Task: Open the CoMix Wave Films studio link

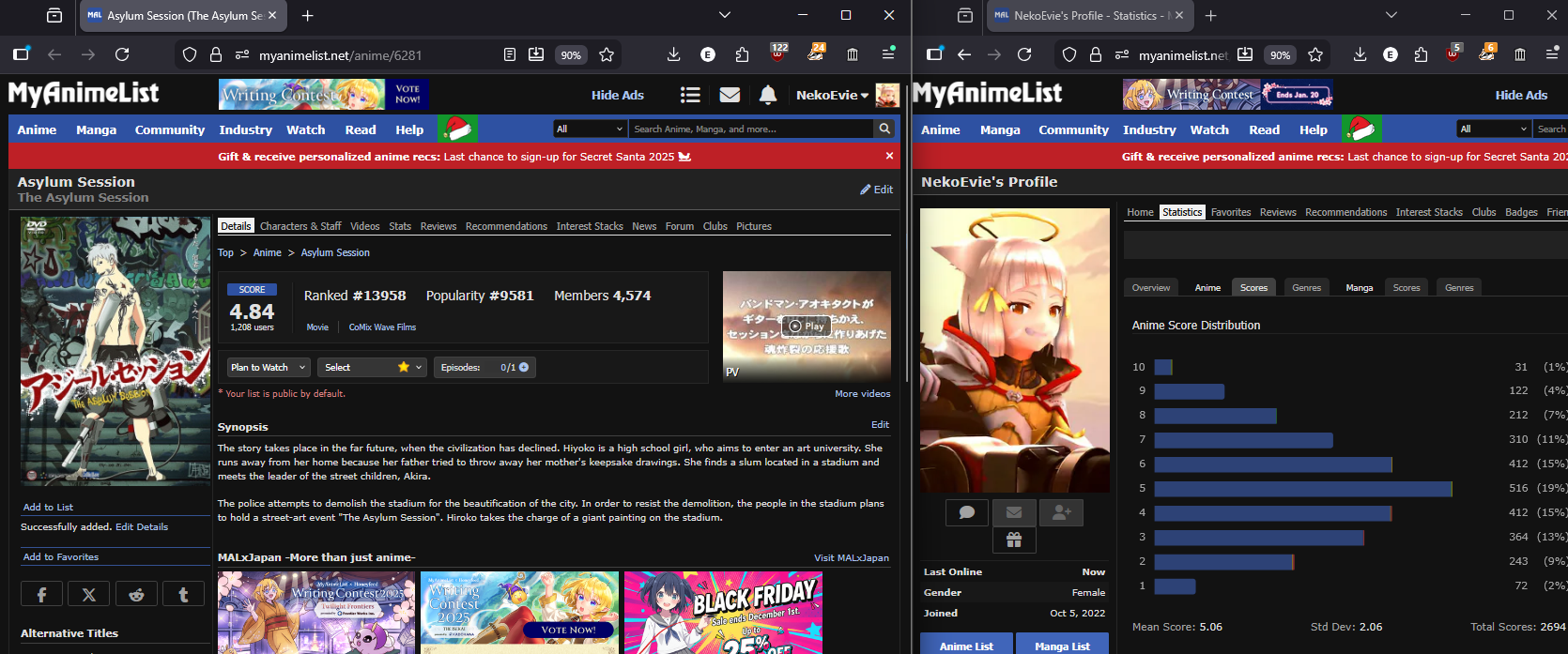Action: pyautogui.click(x=382, y=327)
